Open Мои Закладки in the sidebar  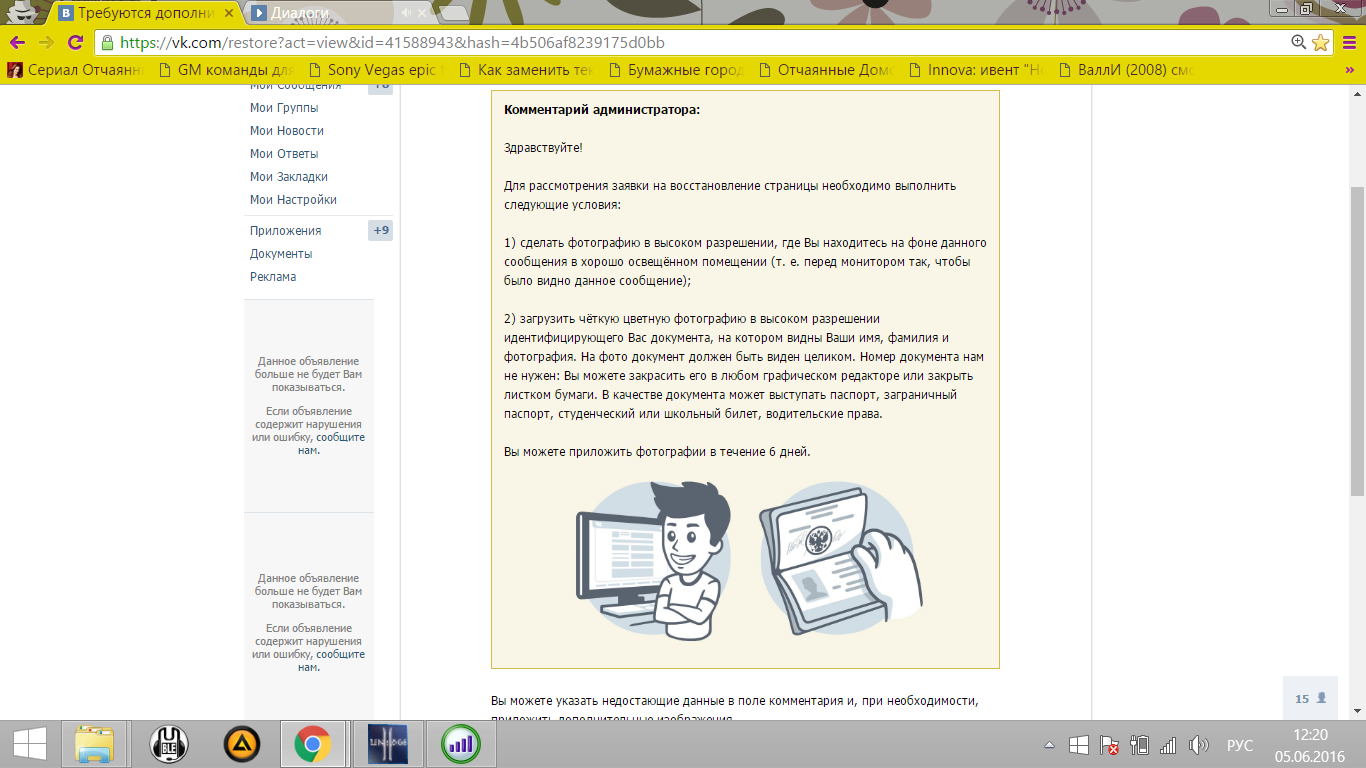click(289, 177)
